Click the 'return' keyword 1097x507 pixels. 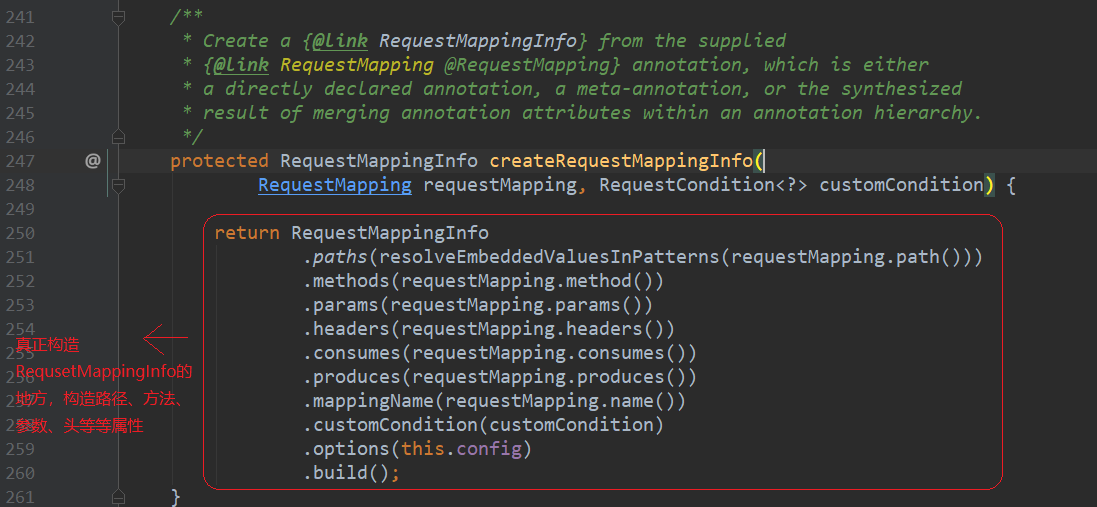[247, 233]
